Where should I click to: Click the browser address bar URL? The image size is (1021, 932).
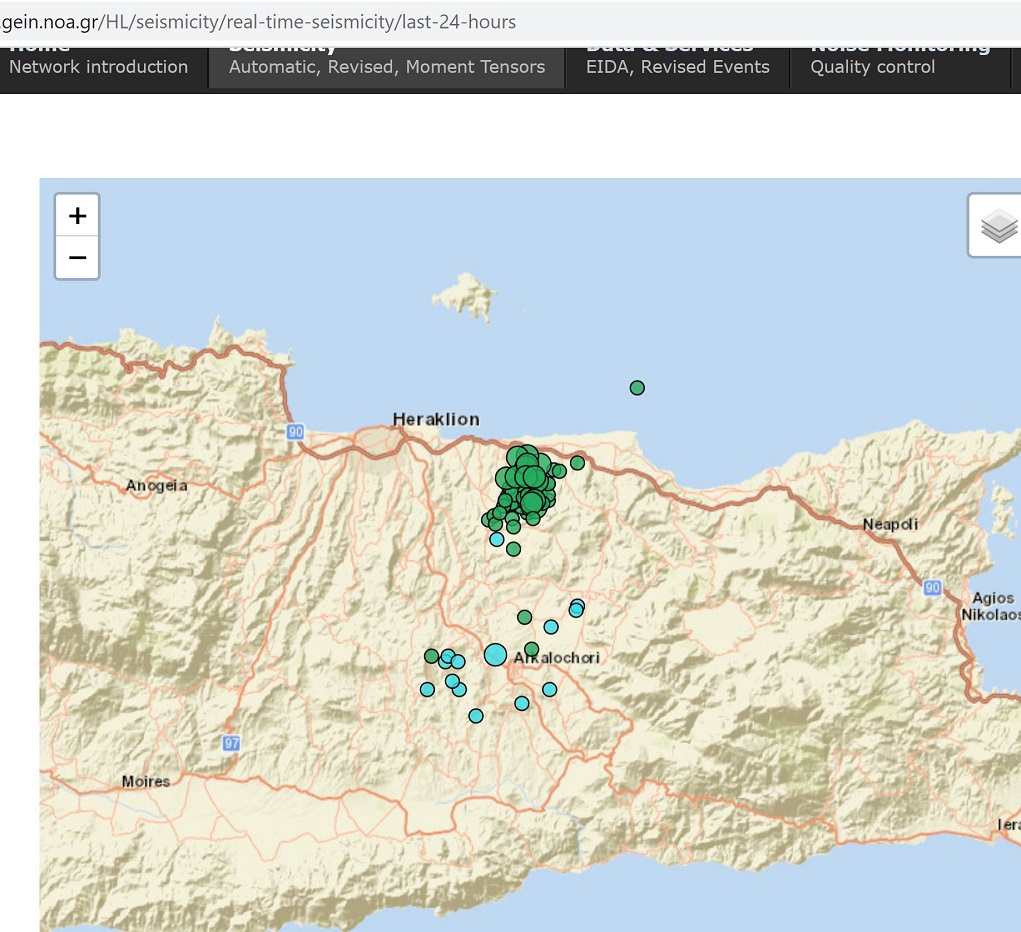(259, 21)
